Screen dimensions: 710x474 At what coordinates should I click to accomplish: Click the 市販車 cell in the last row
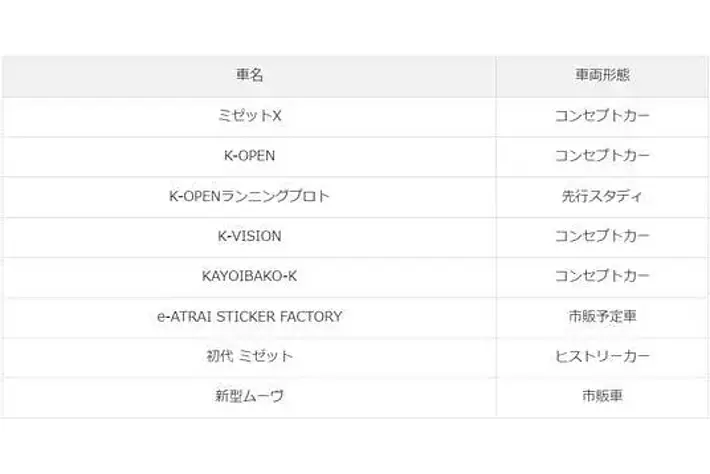coord(602,396)
